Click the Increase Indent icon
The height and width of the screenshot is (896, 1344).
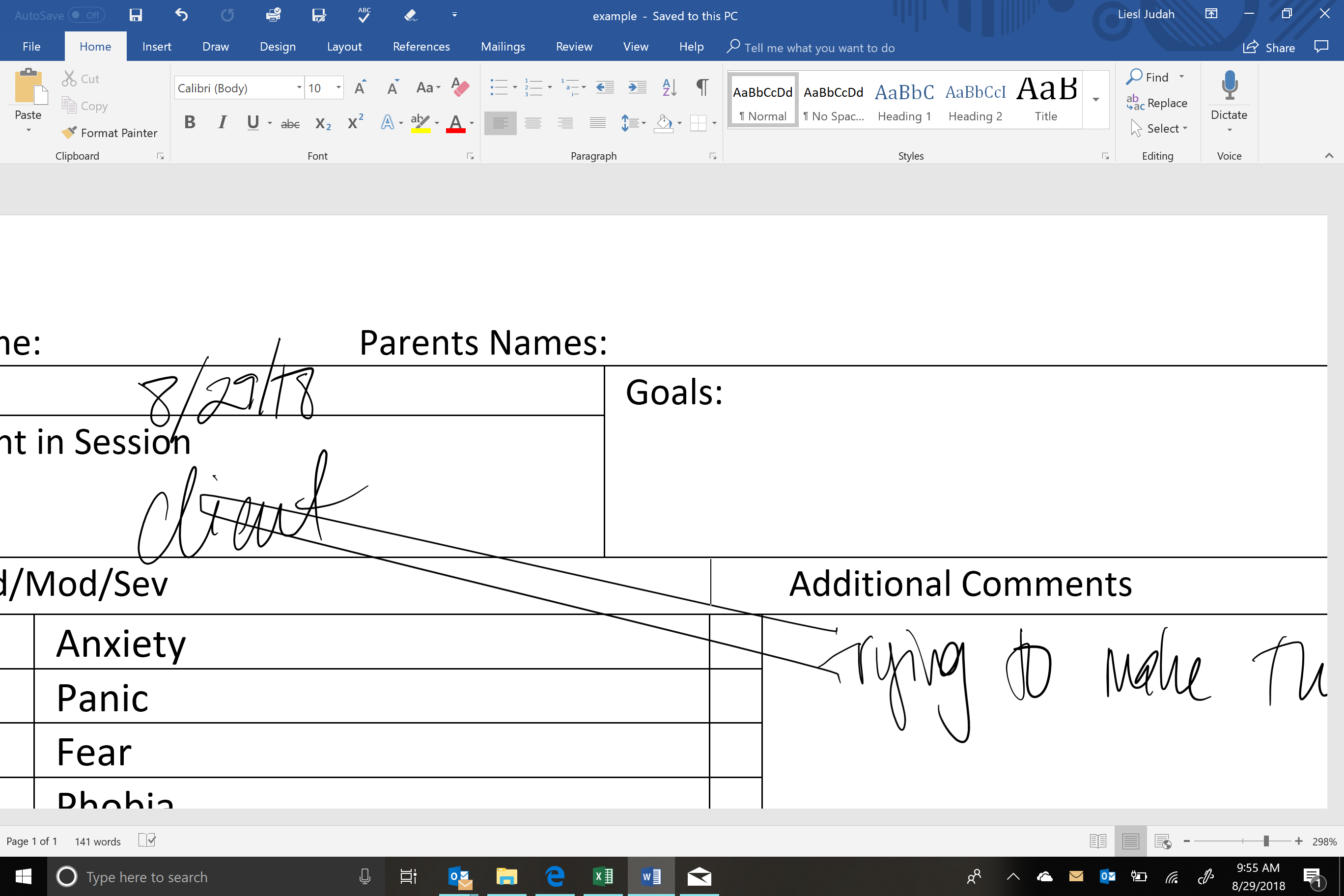(637, 87)
